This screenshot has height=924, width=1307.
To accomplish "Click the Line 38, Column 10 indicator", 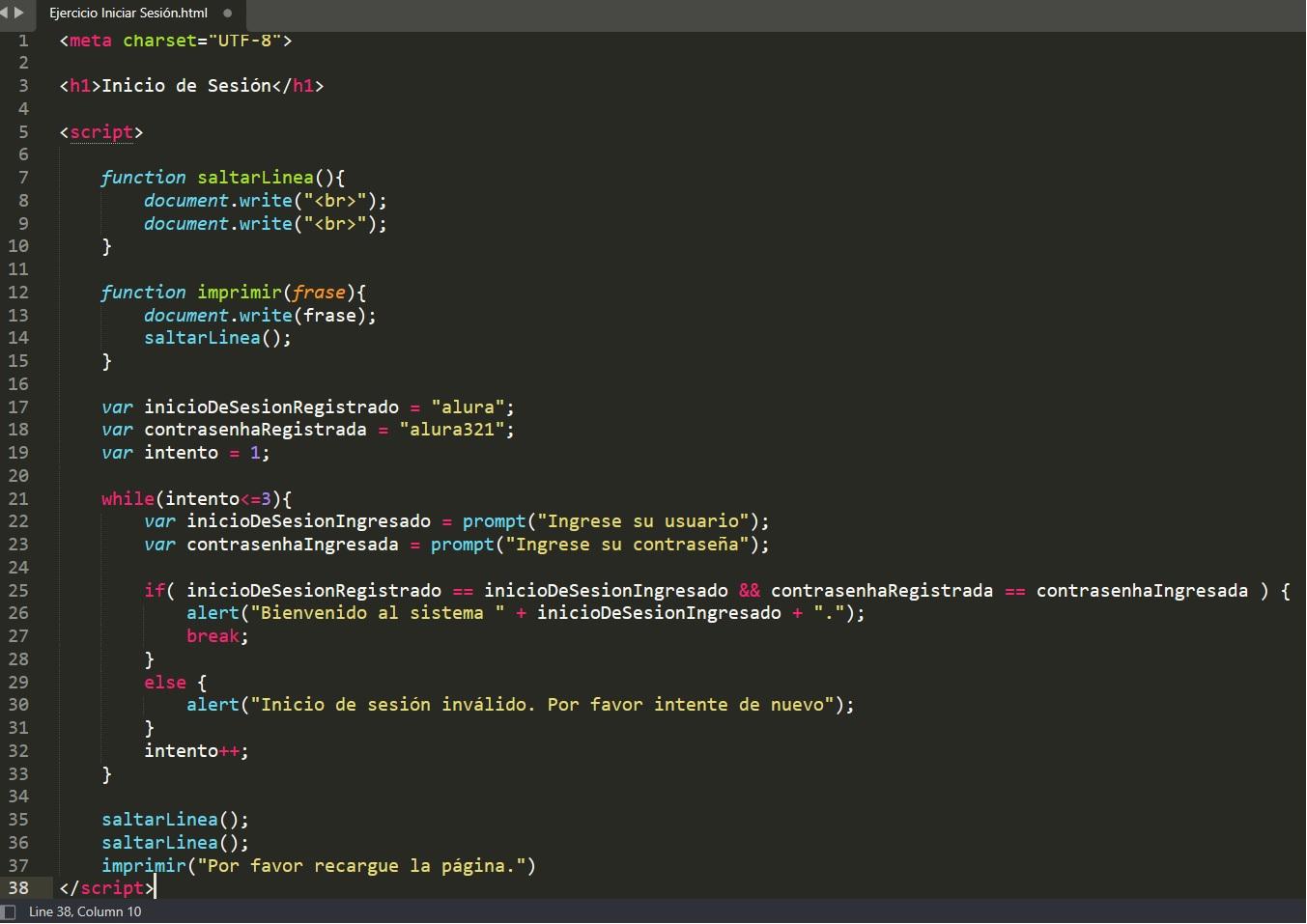I will 85,912.
